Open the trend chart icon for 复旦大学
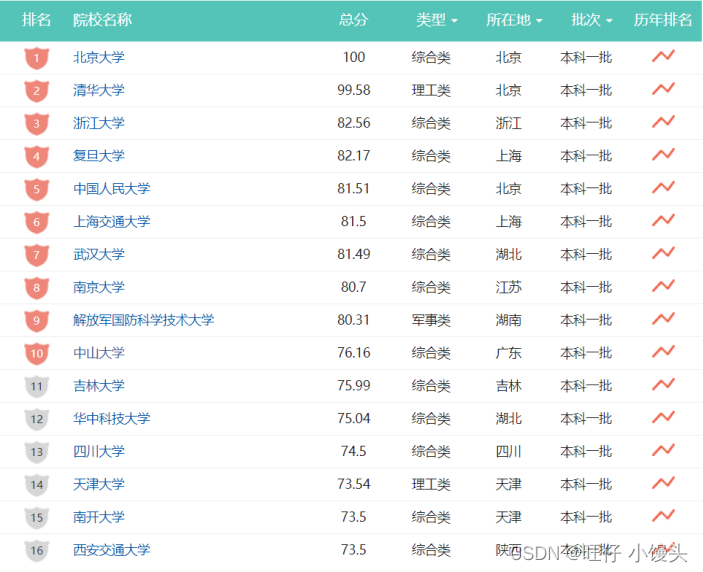 (x=663, y=155)
